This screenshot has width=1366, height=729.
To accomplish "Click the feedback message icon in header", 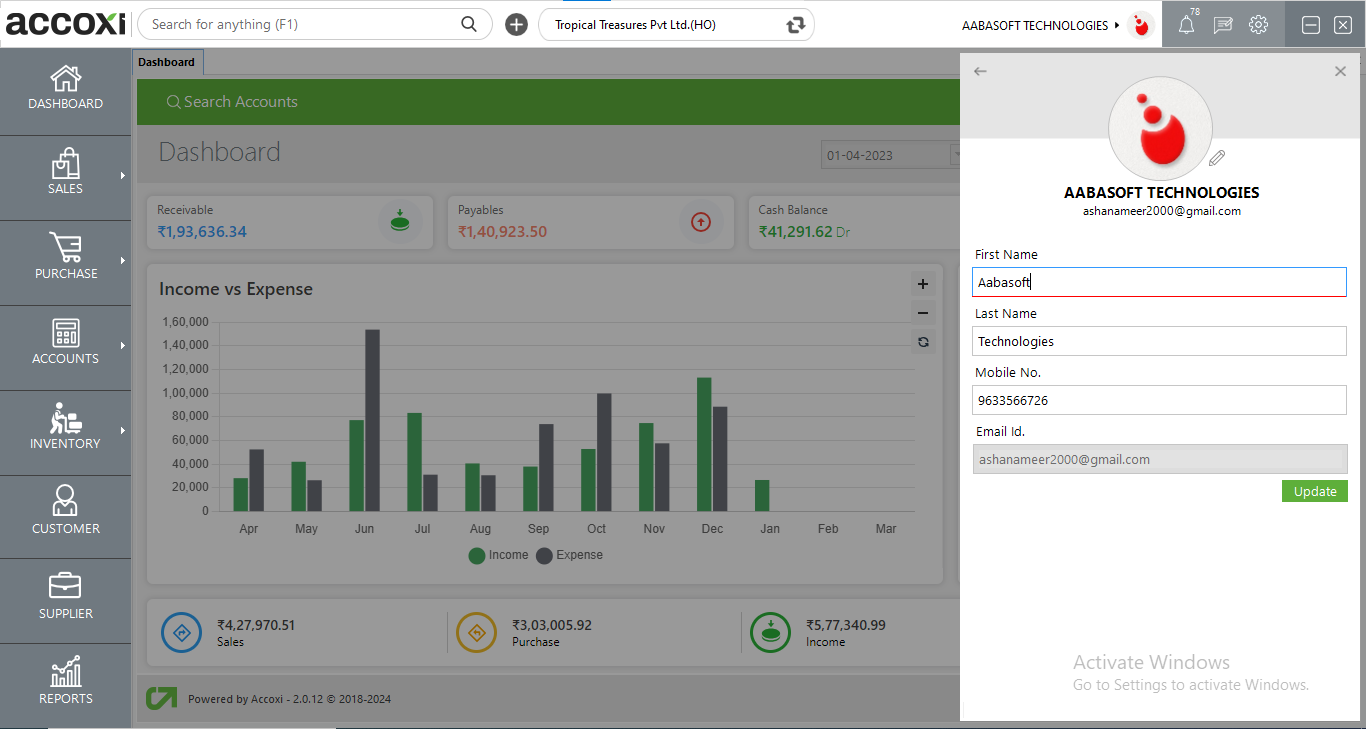I will coord(1222,26).
